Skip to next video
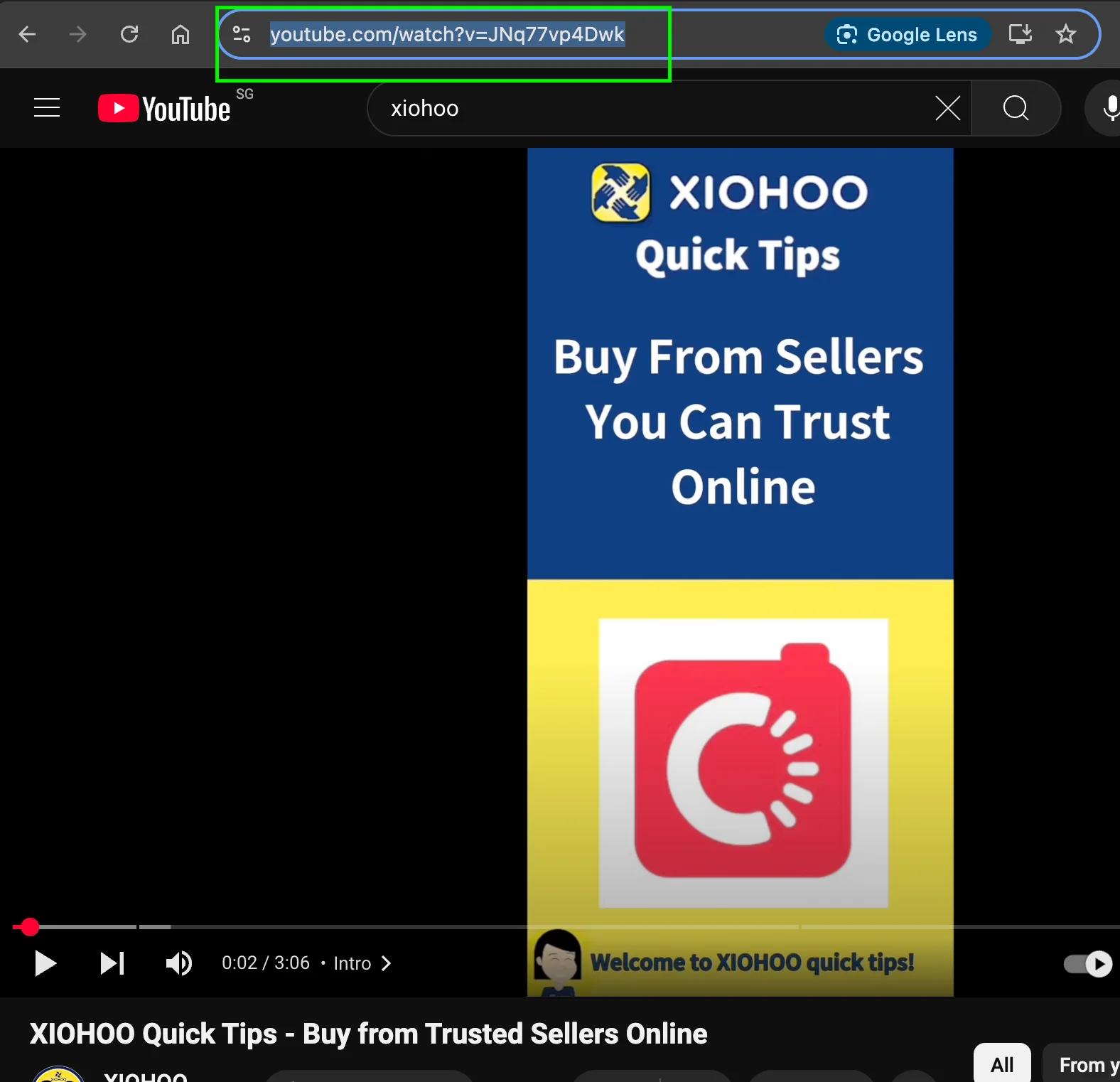 tap(112, 963)
